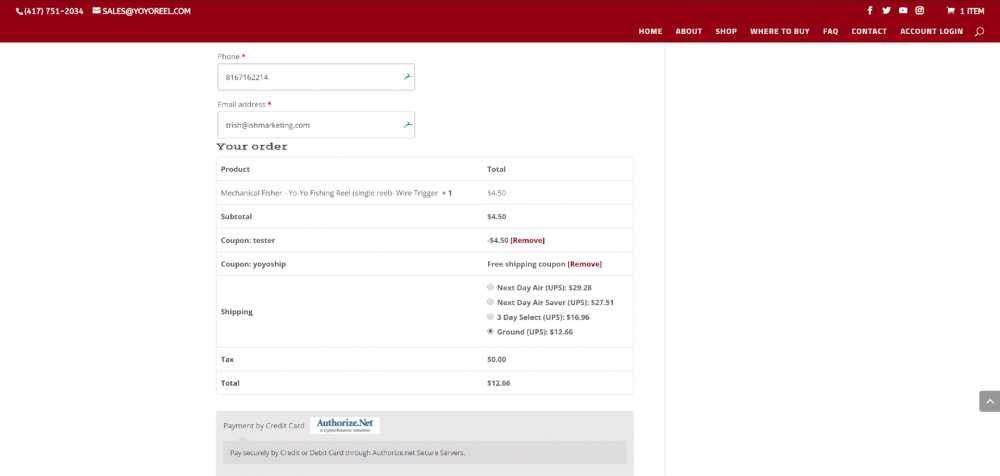1000x476 pixels.
Task: Click into the Phone input field
Action: 316,77
